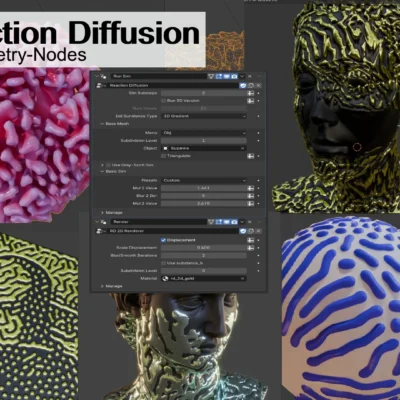The image size is (400, 400).
Task: Remove the Render modifier
Action: 250,222
